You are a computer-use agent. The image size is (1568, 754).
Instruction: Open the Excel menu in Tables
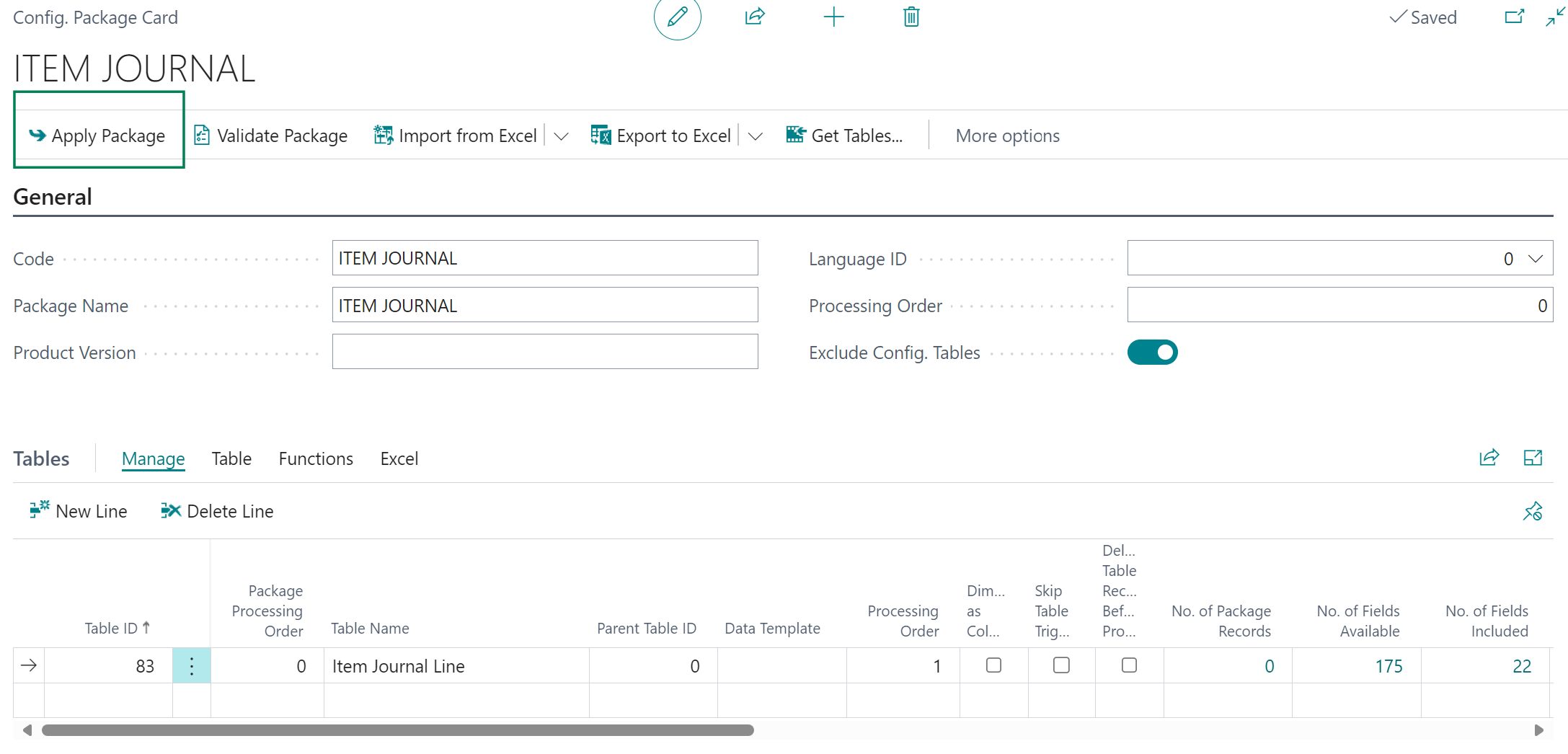399,458
